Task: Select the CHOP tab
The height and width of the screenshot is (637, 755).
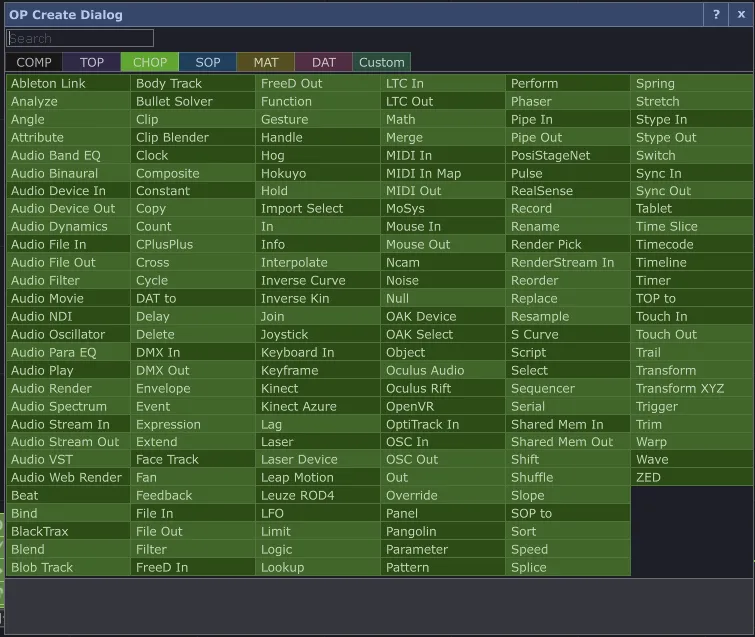Action: tap(150, 62)
